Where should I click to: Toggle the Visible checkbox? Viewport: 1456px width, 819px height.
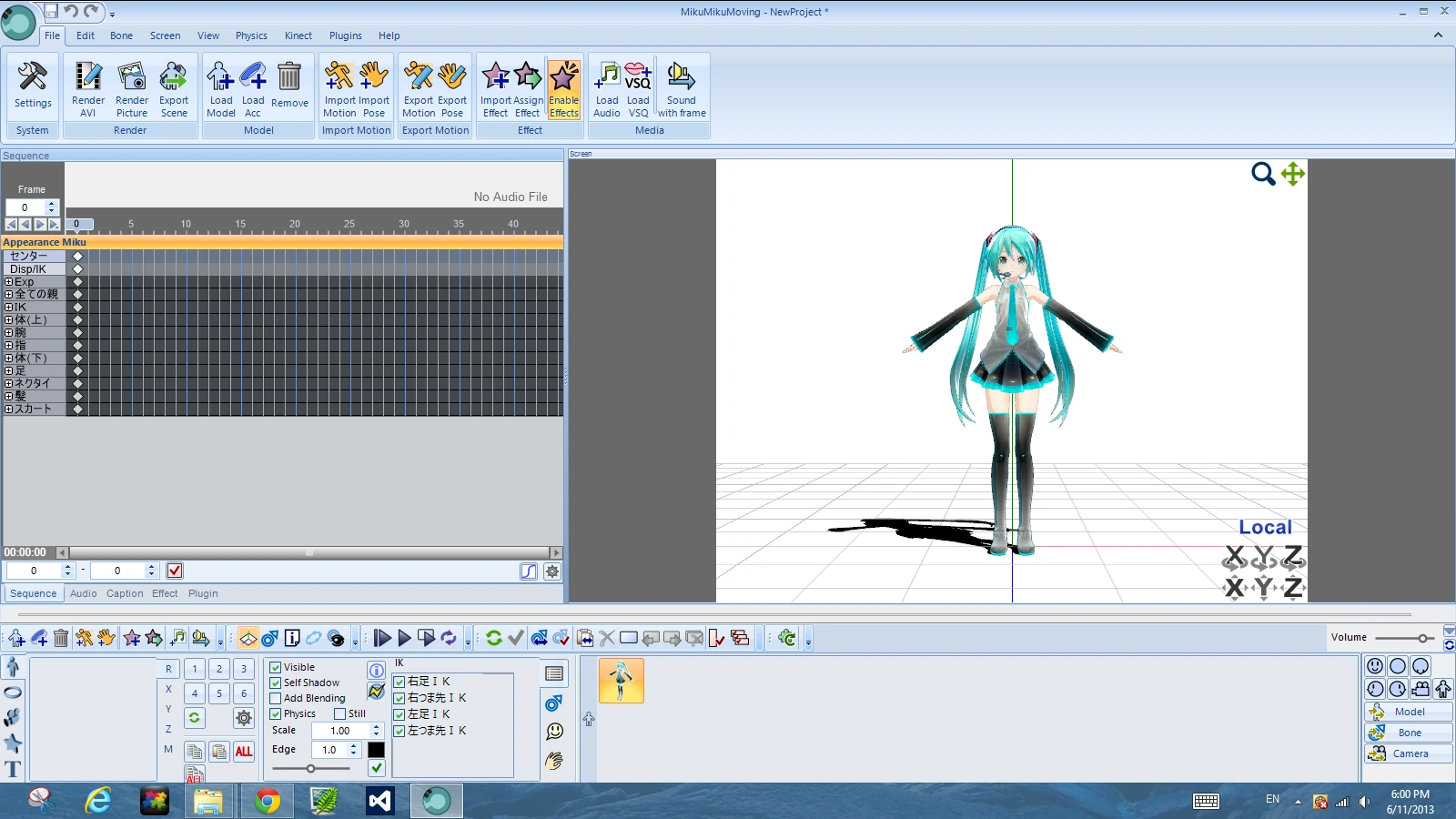point(276,668)
